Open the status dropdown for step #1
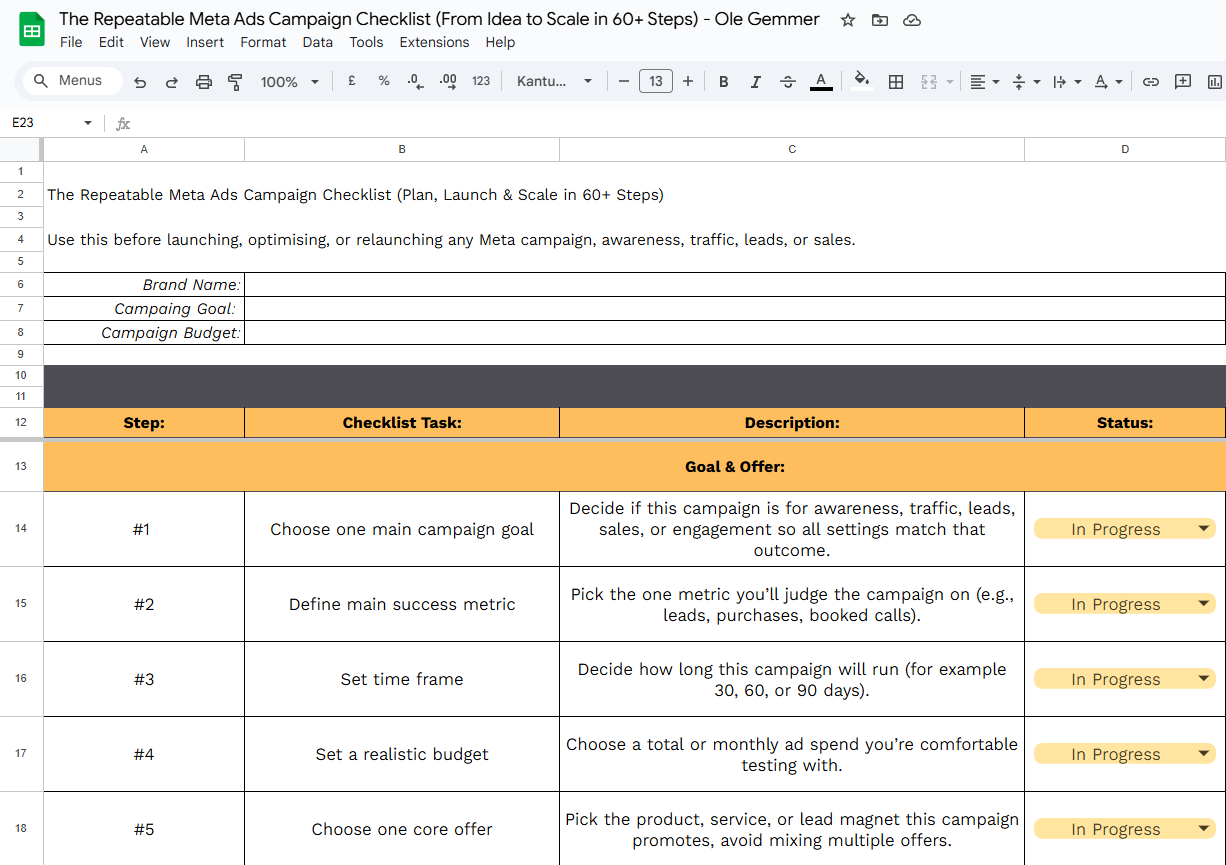The width and height of the screenshot is (1226, 865). tap(1203, 529)
